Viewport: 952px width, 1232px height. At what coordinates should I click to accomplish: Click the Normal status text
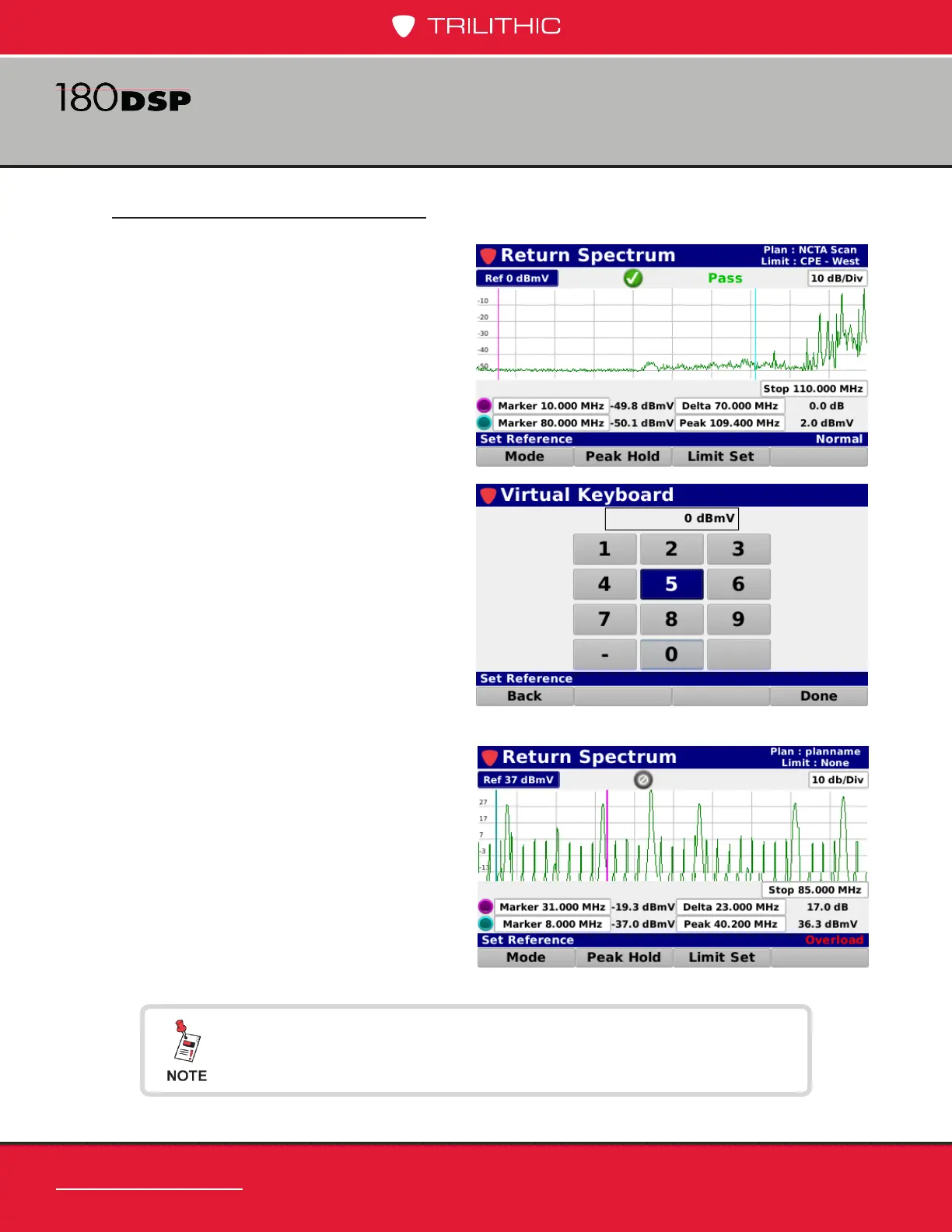(x=838, y=439)
